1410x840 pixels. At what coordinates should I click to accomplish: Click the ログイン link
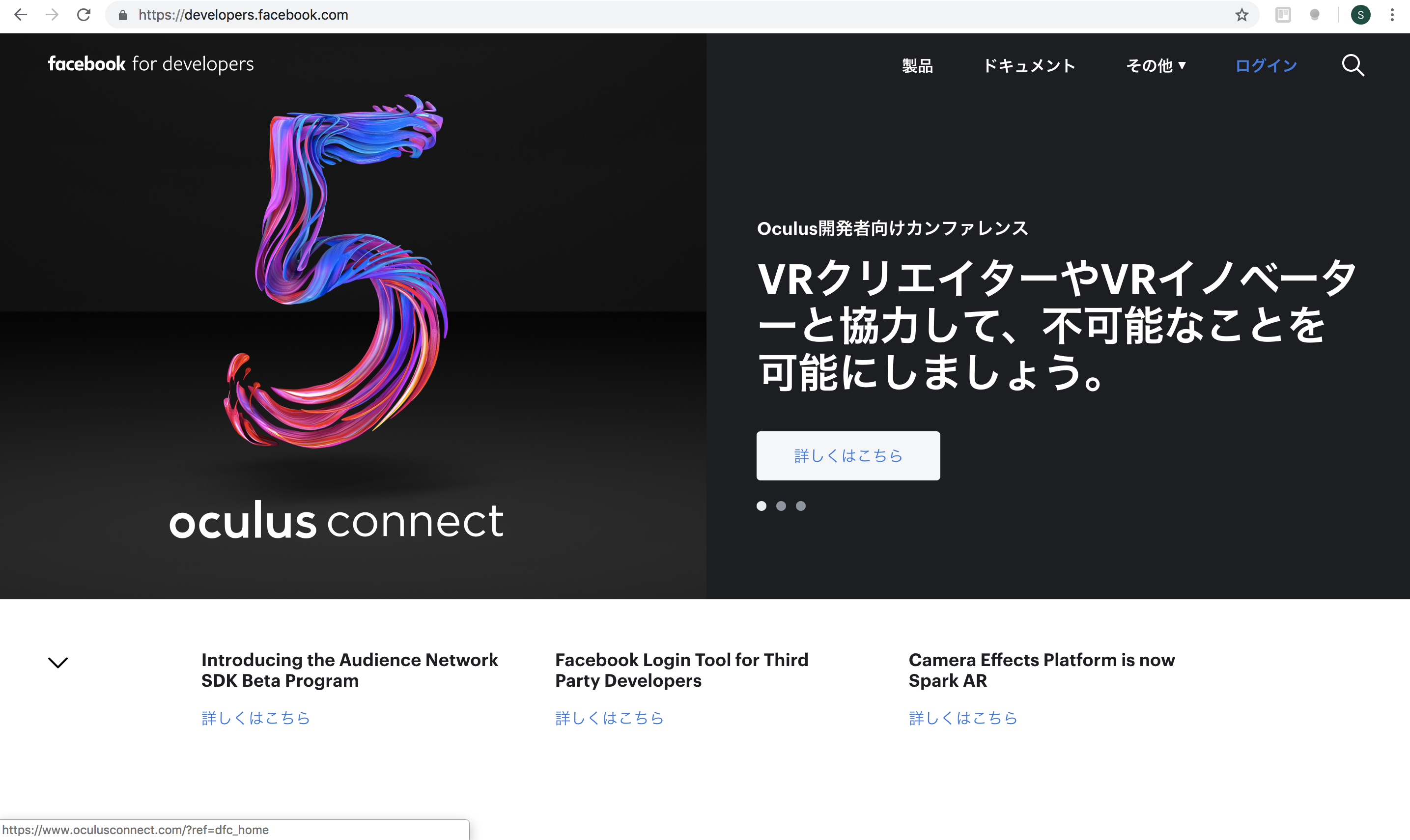(x=1266, y=66)
